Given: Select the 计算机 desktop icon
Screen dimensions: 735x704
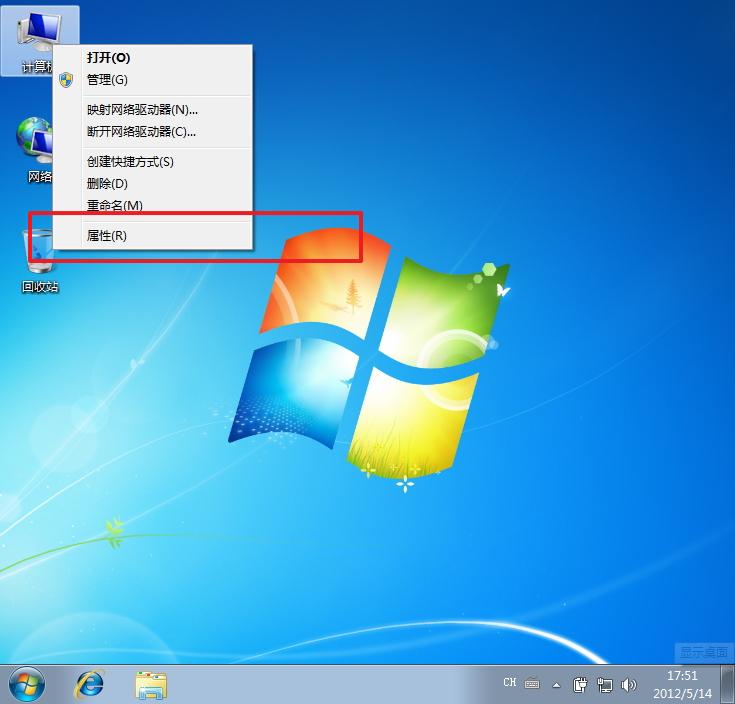Looking at the screenshot, I should 39,41.
